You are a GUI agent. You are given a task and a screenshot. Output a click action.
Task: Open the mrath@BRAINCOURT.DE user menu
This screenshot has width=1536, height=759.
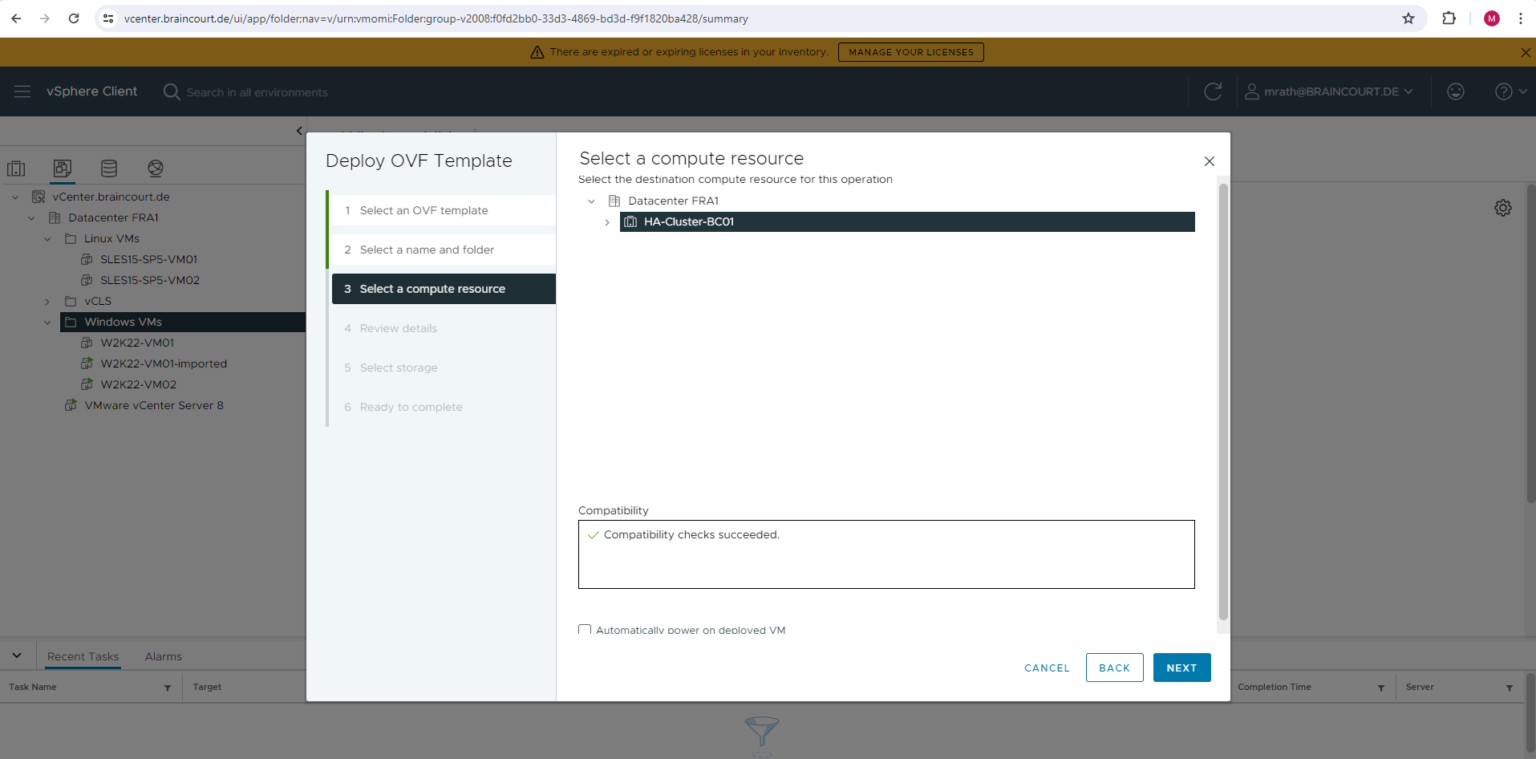1330,91
